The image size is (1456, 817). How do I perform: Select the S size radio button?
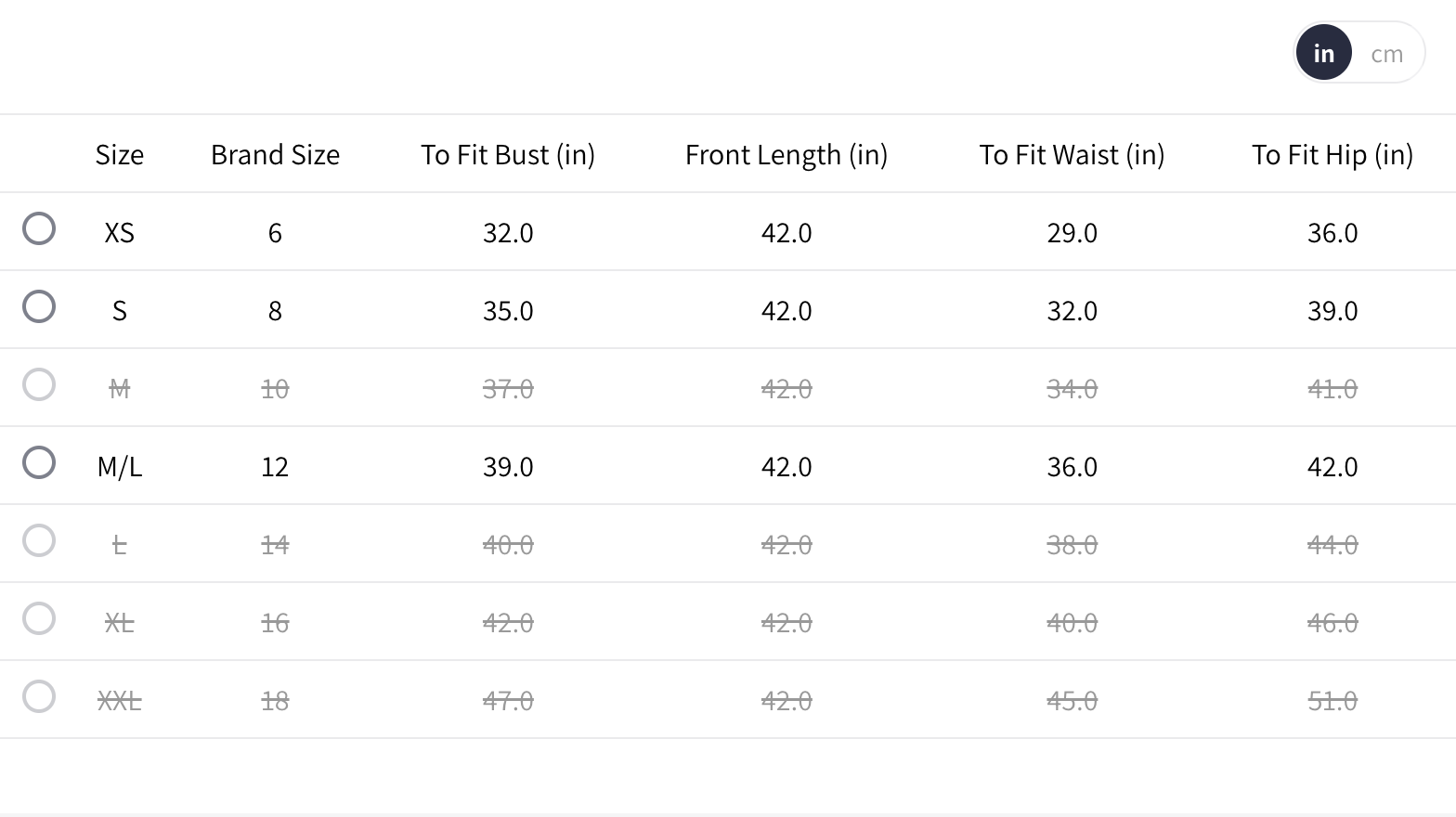pos(39,306)
